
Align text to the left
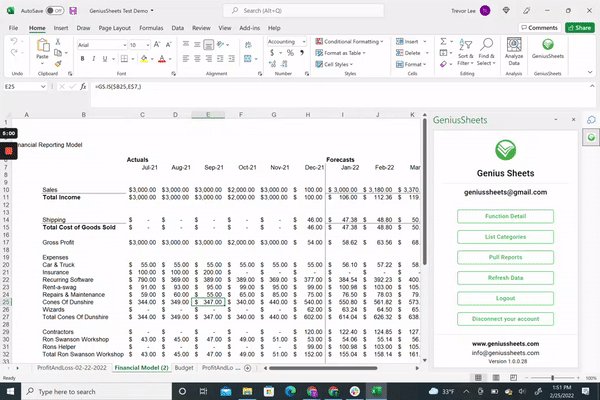[x=186, y=59]
